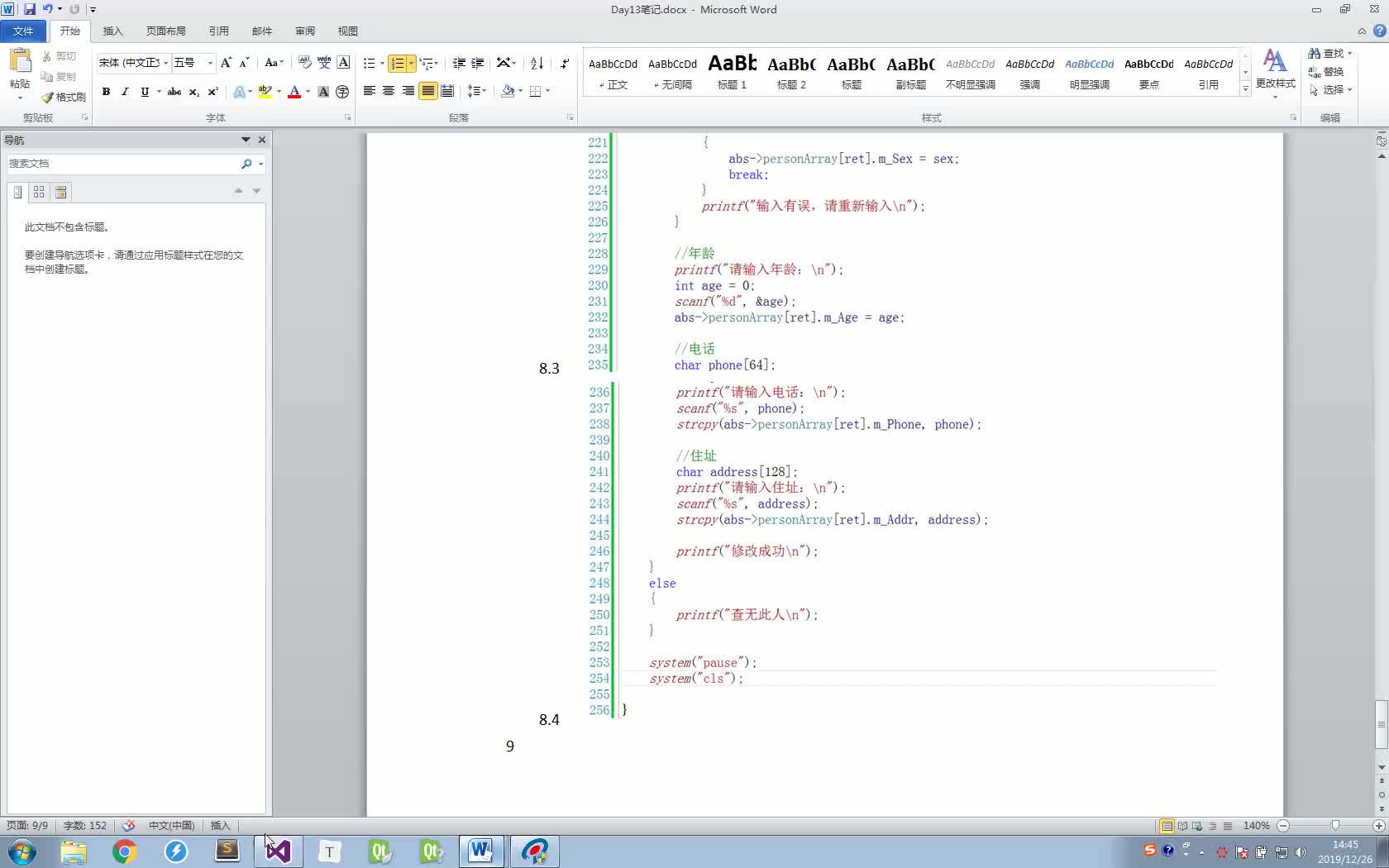Apply strikethrough formatting
This screenshot has height=868, width=1389.
(174, 92)
